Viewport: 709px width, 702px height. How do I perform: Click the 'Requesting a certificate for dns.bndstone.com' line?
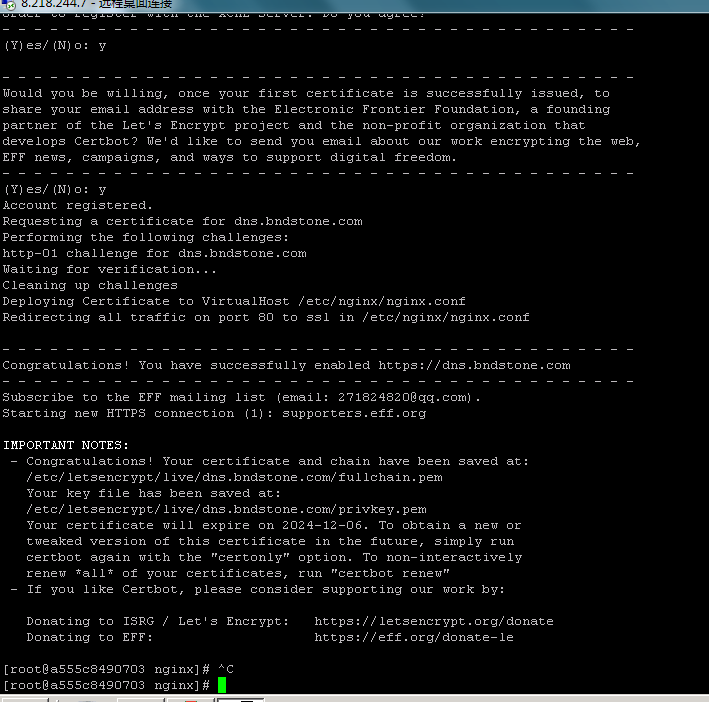(x=182, y=221)
